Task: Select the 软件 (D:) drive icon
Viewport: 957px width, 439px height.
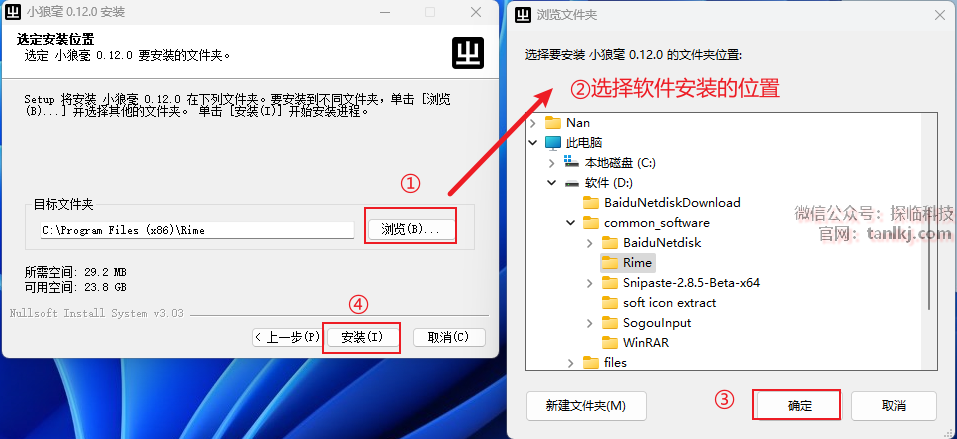Action: 571,183
